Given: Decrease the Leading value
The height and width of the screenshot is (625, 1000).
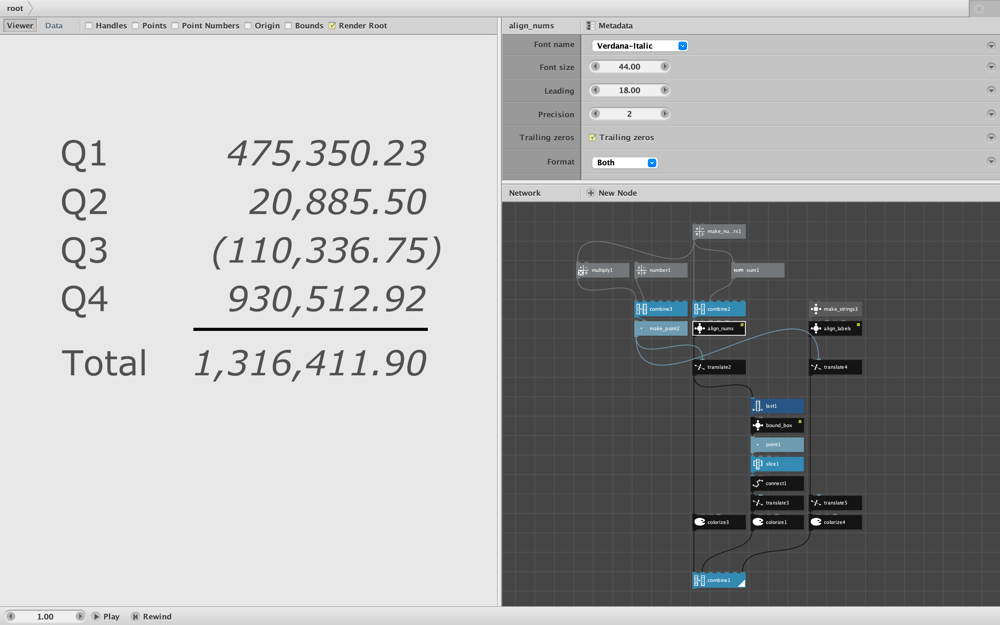Looking at the screenshot, I should (596, 90).
